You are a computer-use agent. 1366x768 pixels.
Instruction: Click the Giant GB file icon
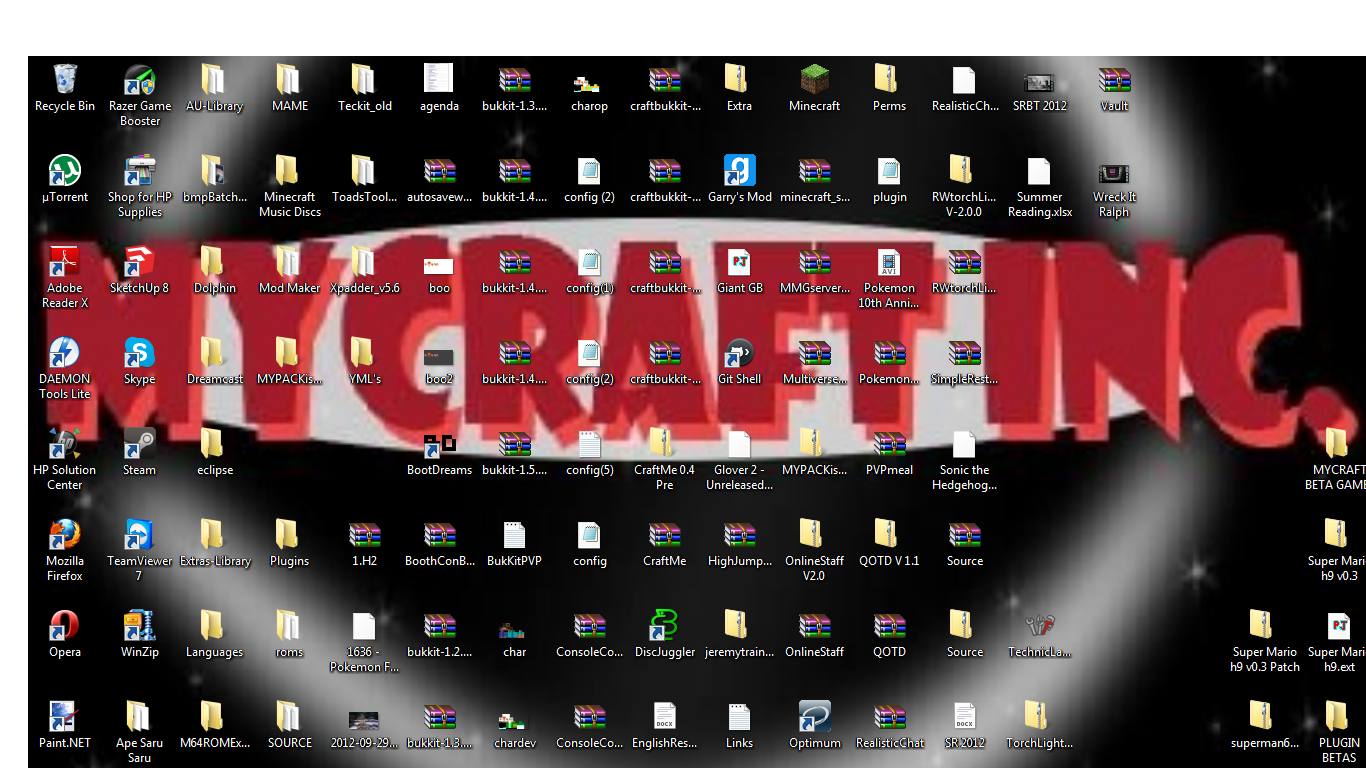pyautogui.click(x=740, y=262)
